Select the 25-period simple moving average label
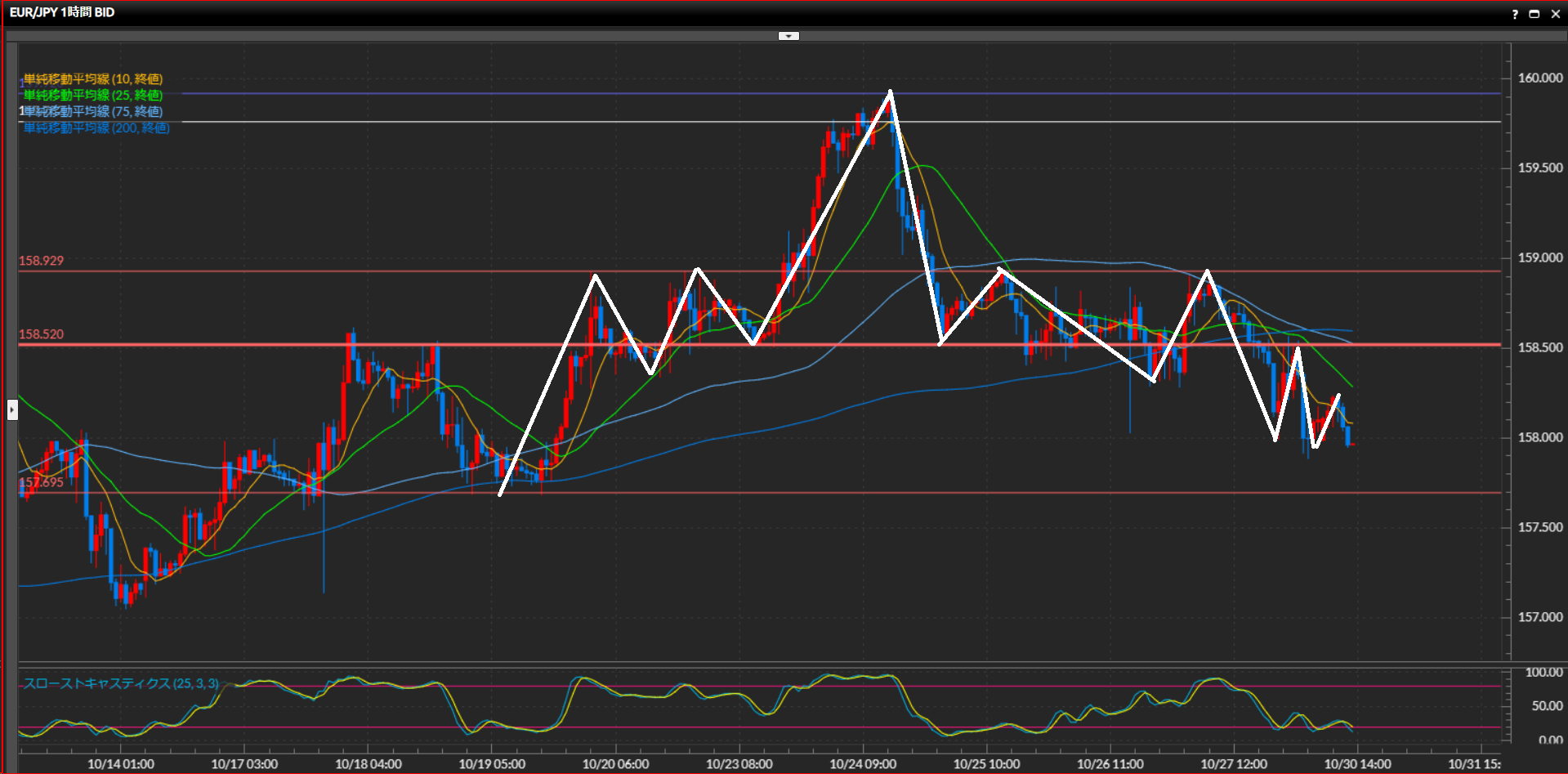The image size is (1568, 774). tap(93, 96)
